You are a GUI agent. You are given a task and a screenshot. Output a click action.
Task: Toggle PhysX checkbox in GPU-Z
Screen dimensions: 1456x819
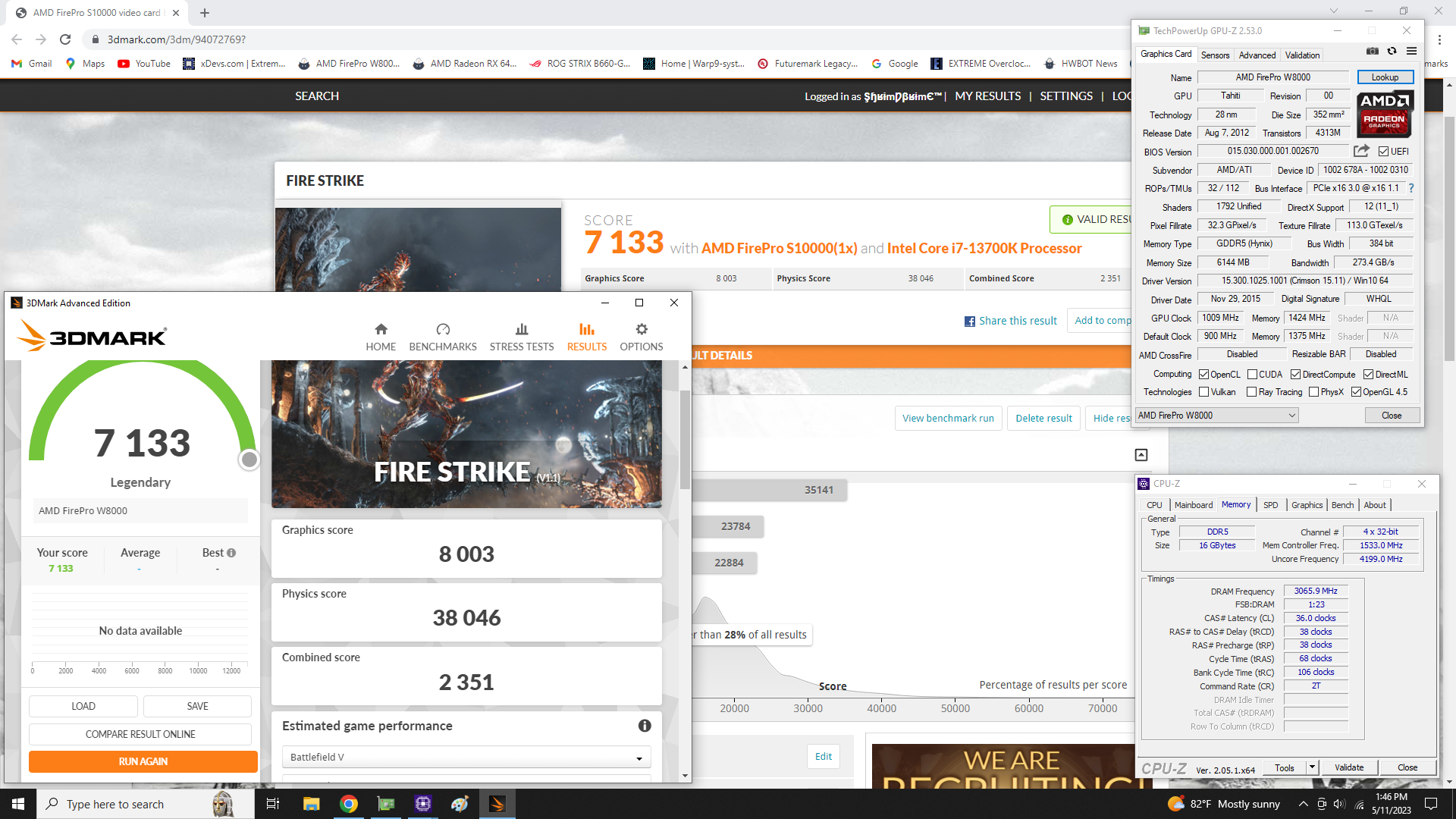[x=1313, y=392]
